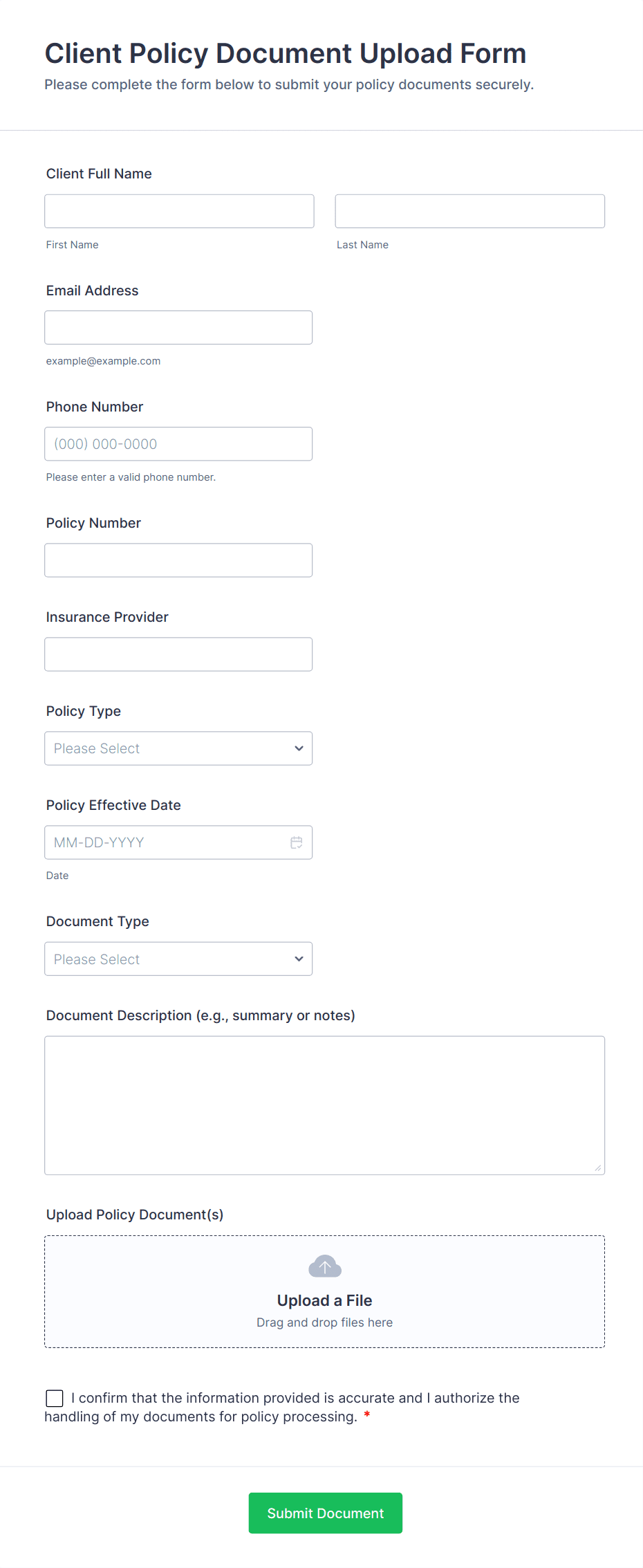Click the confirmation statement label text

tap(295, 1399)
